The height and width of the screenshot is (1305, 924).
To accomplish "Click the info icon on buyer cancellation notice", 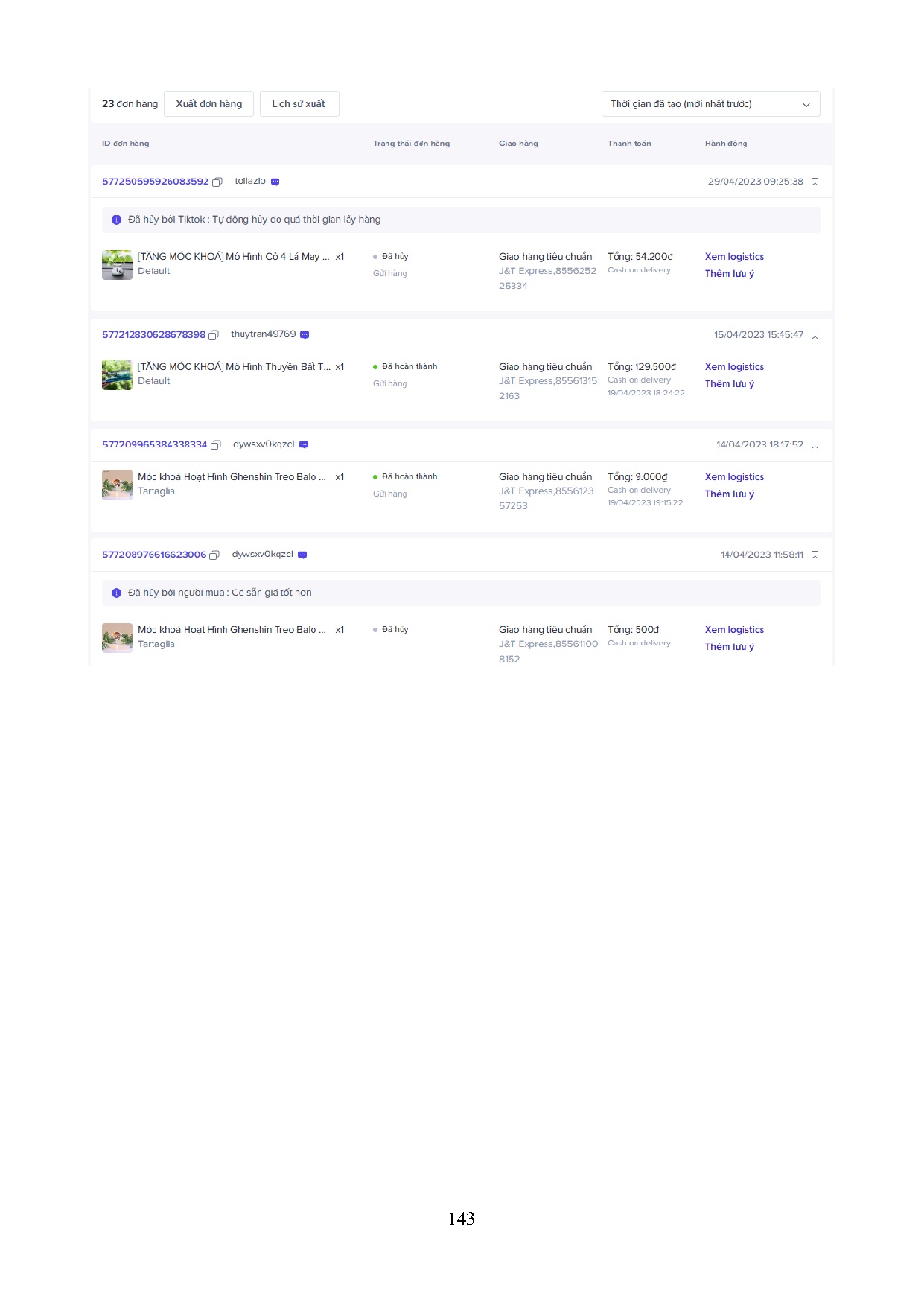I will click(x=116, y=593).
